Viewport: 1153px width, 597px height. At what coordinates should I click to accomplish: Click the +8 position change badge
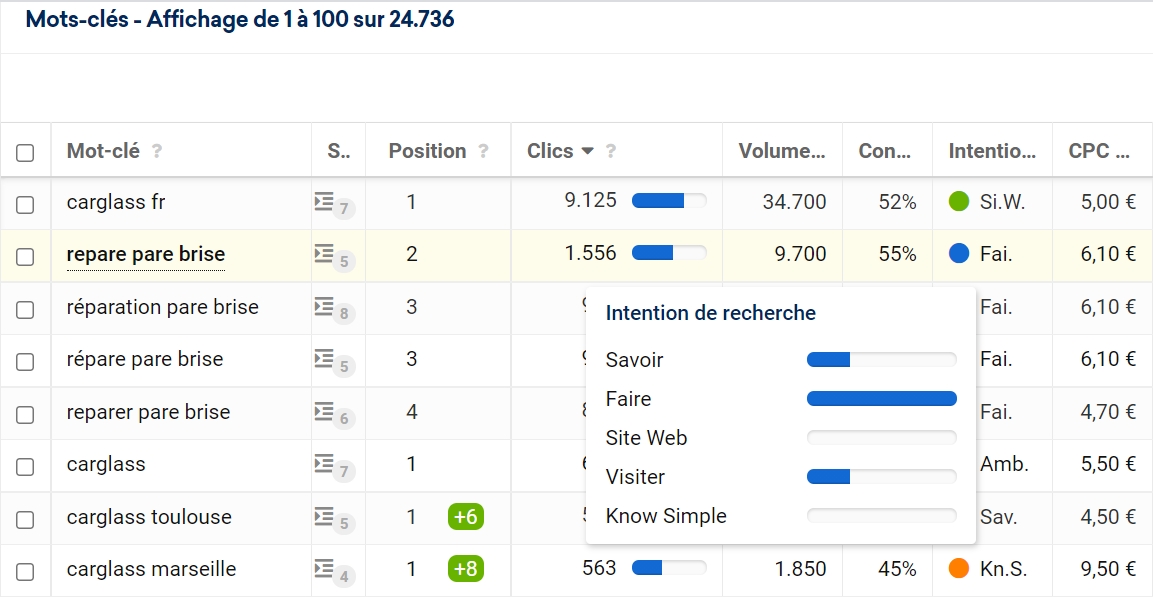(x=465, y=569)
